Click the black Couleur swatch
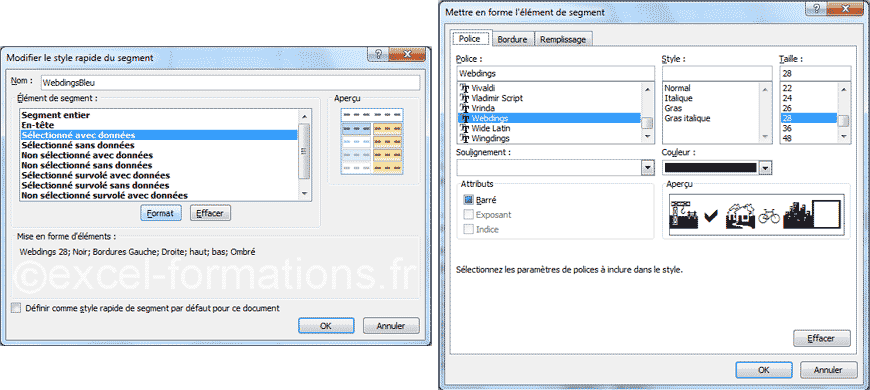The width and height of the screenshot is (870, 390). click(710, 167)
